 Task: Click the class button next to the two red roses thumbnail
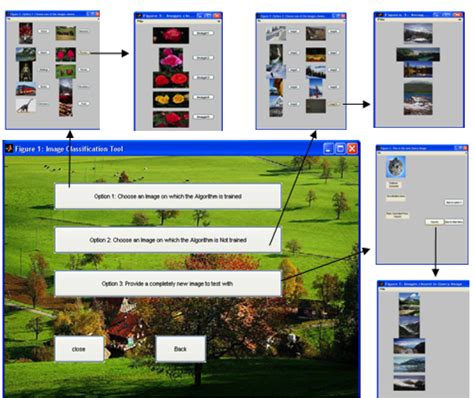[84, 53]
